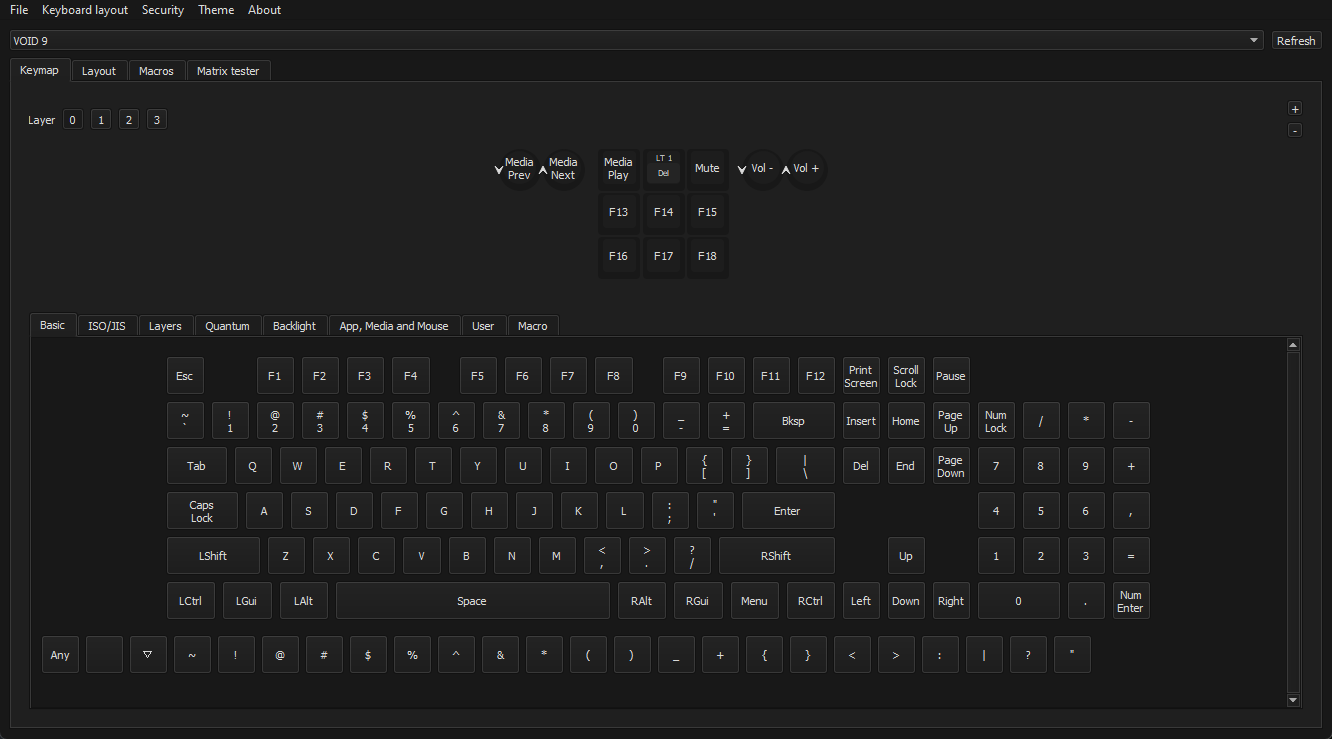Viewport: 1332px width, 739px height.
Task: Choose the Esc keycode
Action: pyautogui.click(x=185, y=376)
